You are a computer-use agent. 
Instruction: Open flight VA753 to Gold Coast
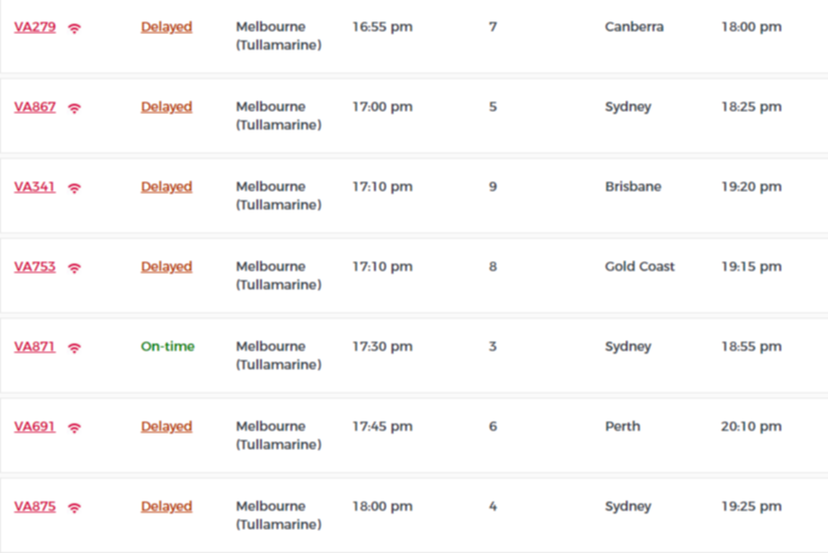35,267
